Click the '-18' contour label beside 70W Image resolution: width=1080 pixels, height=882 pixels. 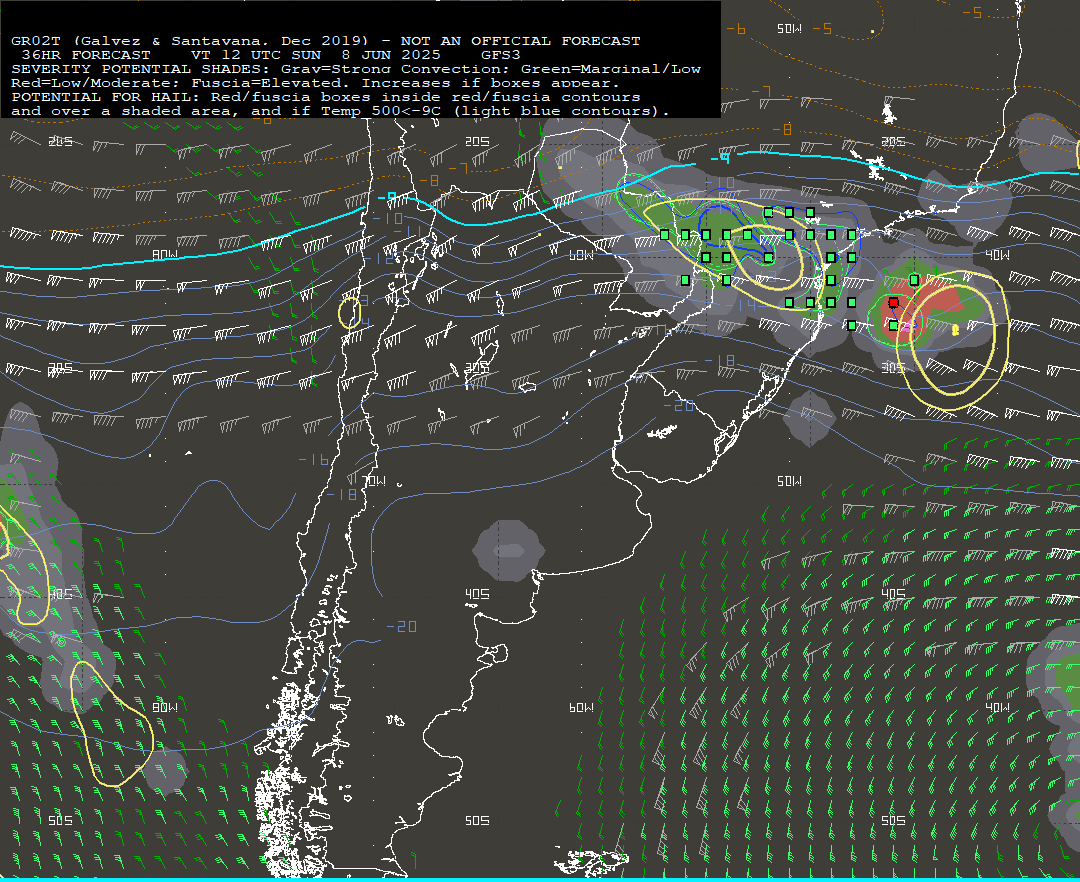[342, 494]
